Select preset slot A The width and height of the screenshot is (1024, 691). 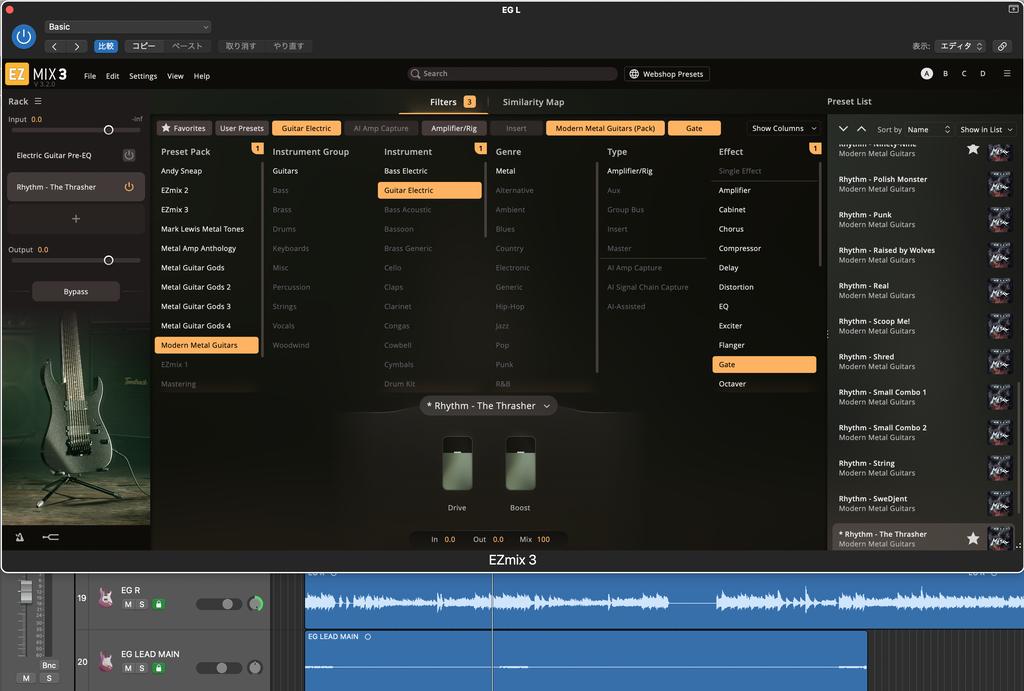click(926, 74)
